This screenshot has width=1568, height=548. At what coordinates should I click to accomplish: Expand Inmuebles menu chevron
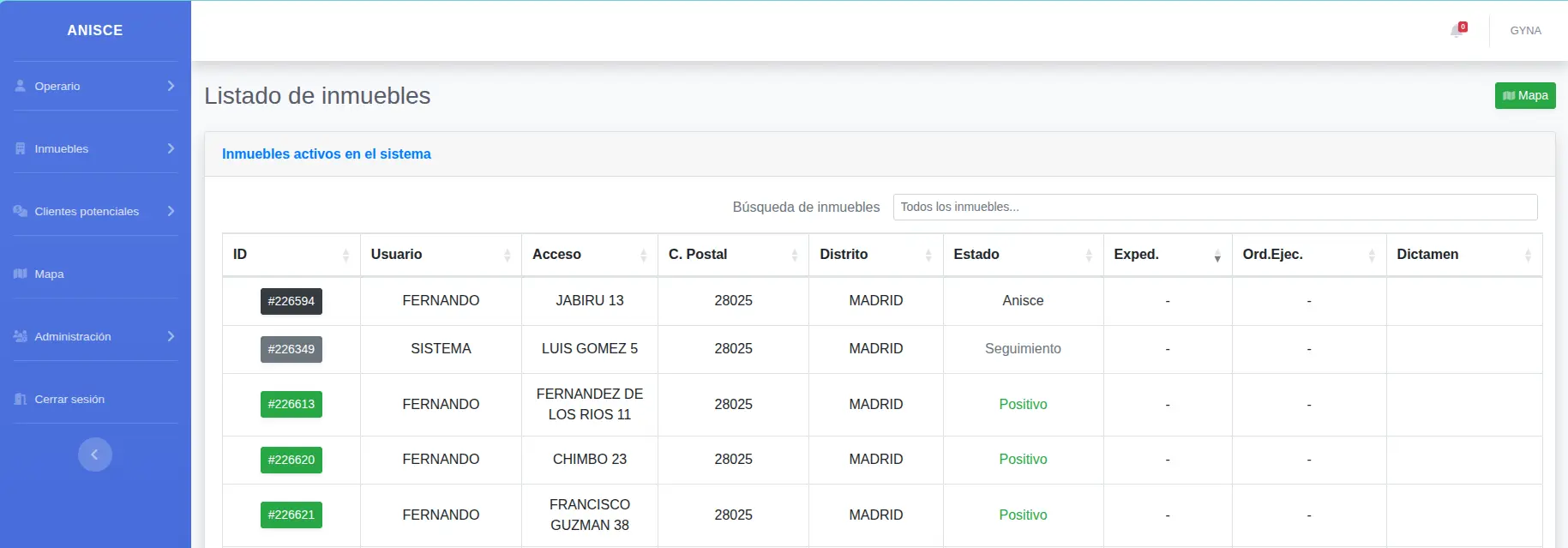pyautogui.click(x=171, y=148)
